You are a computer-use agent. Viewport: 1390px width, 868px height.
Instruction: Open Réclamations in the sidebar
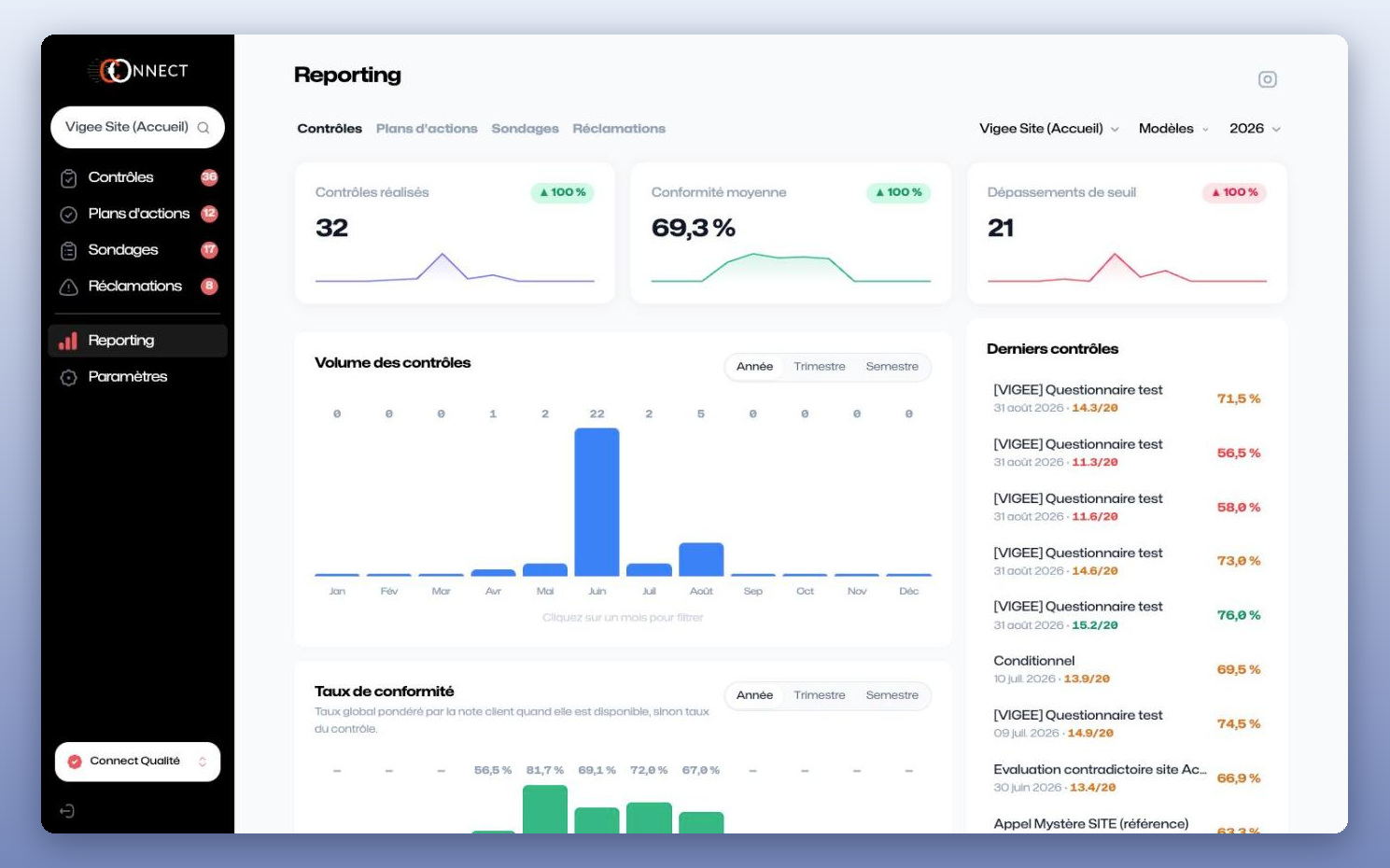(137, 287)
